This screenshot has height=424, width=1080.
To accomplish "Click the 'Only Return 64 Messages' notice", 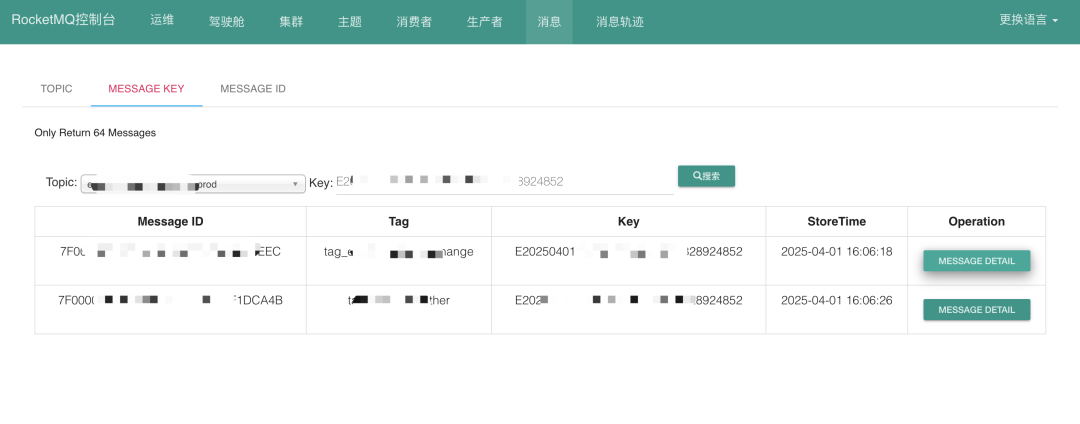I will point(95,133).
